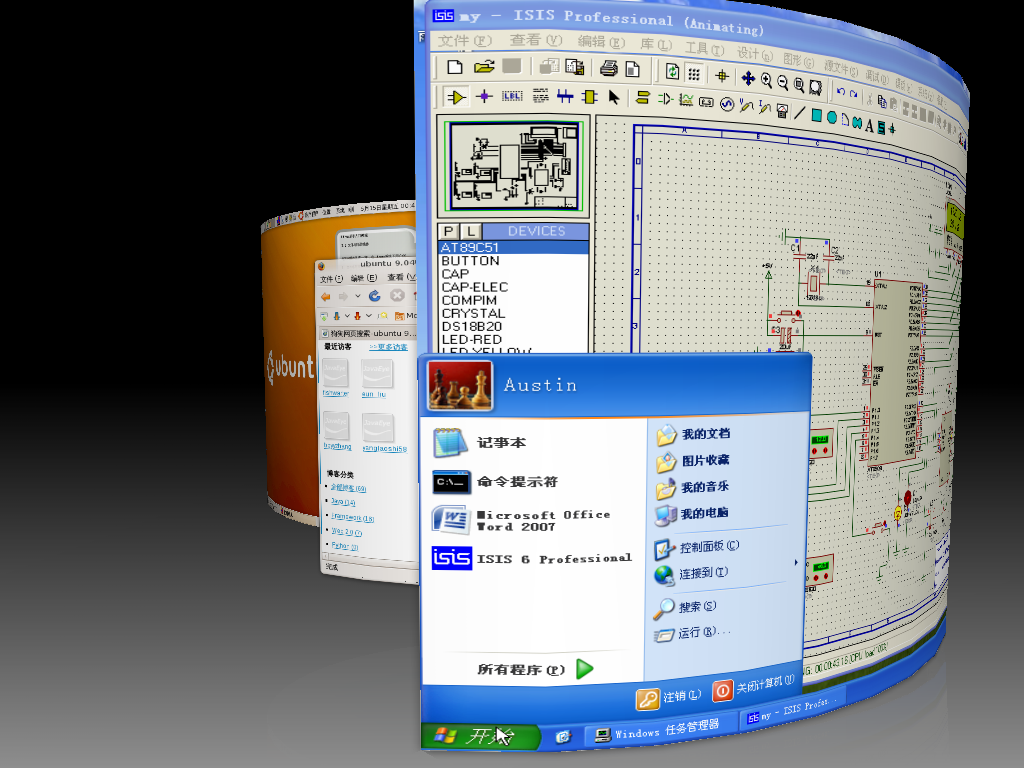Select the Component mode tool icon
Image resolution: width=1024 pixels, height=768 pixels.
click(x=456, y=97)
